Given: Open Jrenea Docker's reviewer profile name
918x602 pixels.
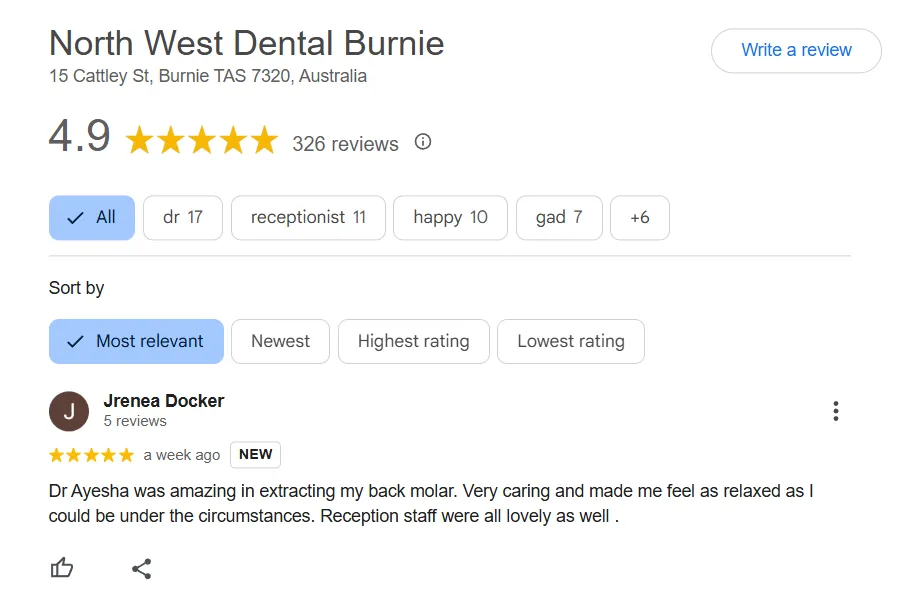Looking at the screenshot, I should (164, 401).
